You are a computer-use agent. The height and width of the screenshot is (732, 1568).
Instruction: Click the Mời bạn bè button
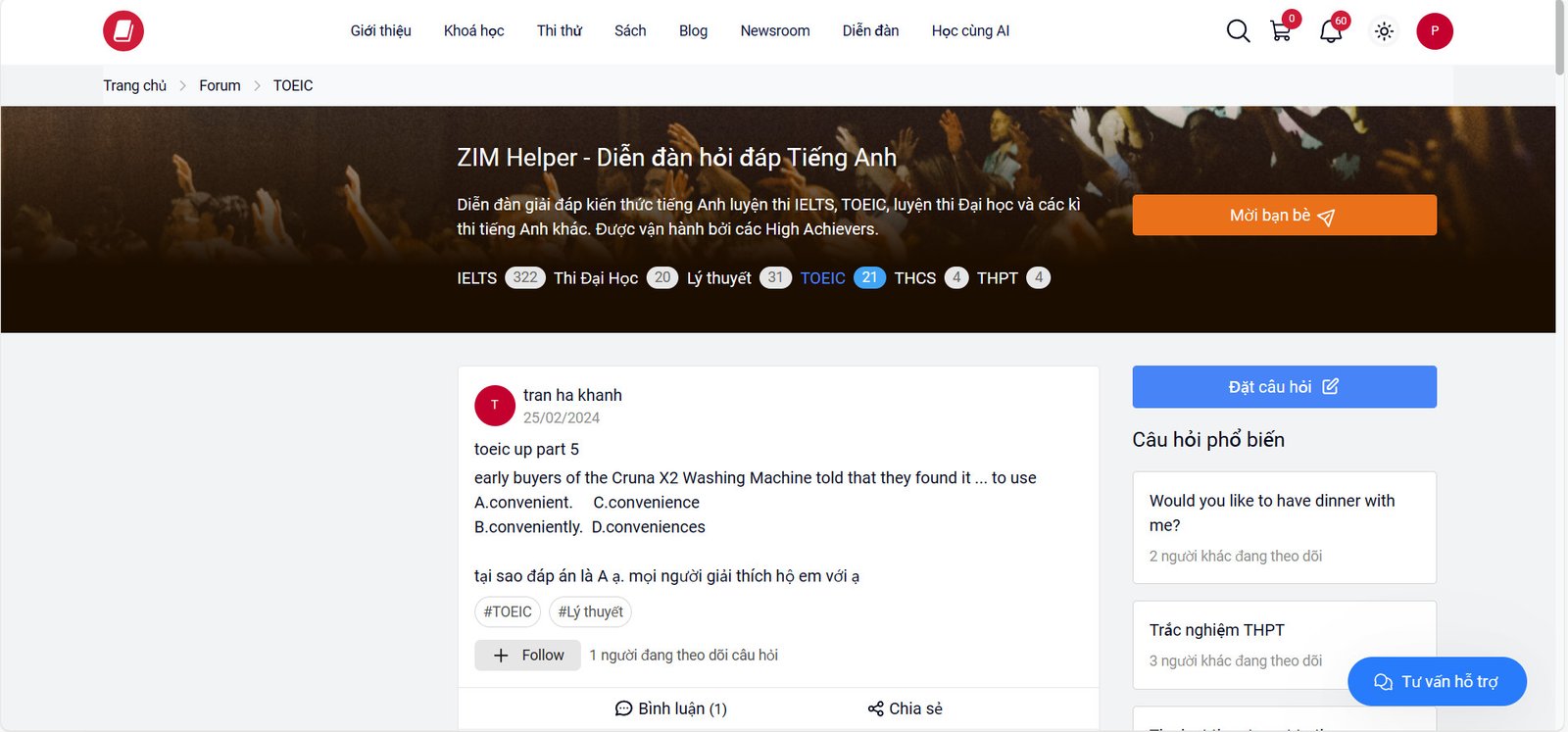(1284, 216)
